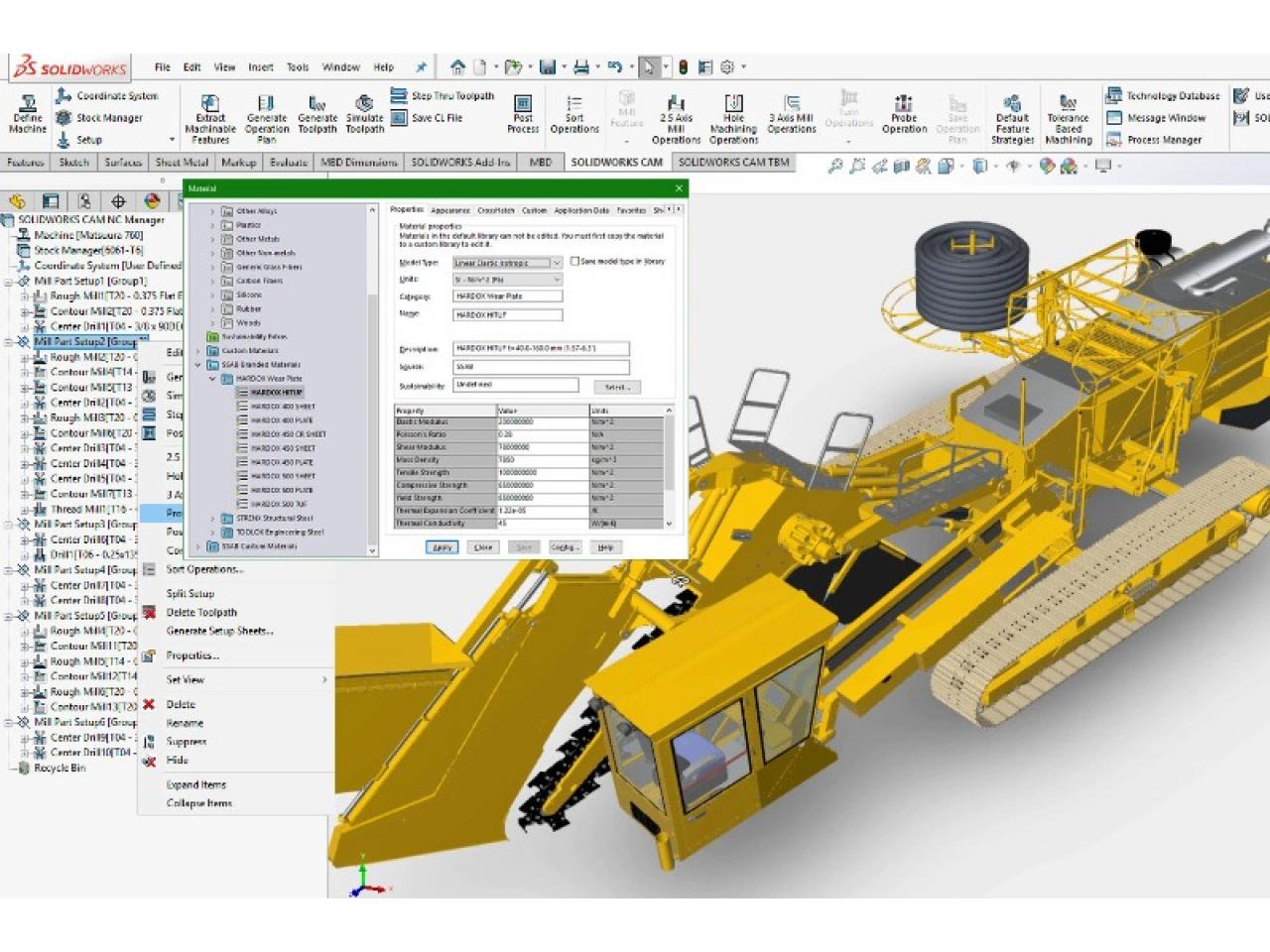Choose Delete Toolpath from context menu

201,613
